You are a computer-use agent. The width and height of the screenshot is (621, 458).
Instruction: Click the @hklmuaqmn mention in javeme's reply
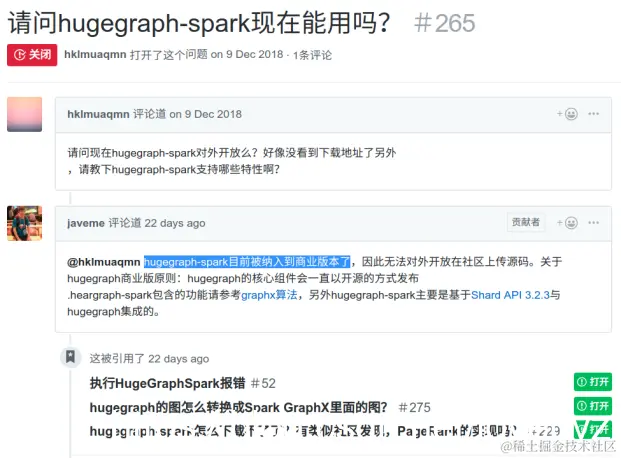pos(104,262)
